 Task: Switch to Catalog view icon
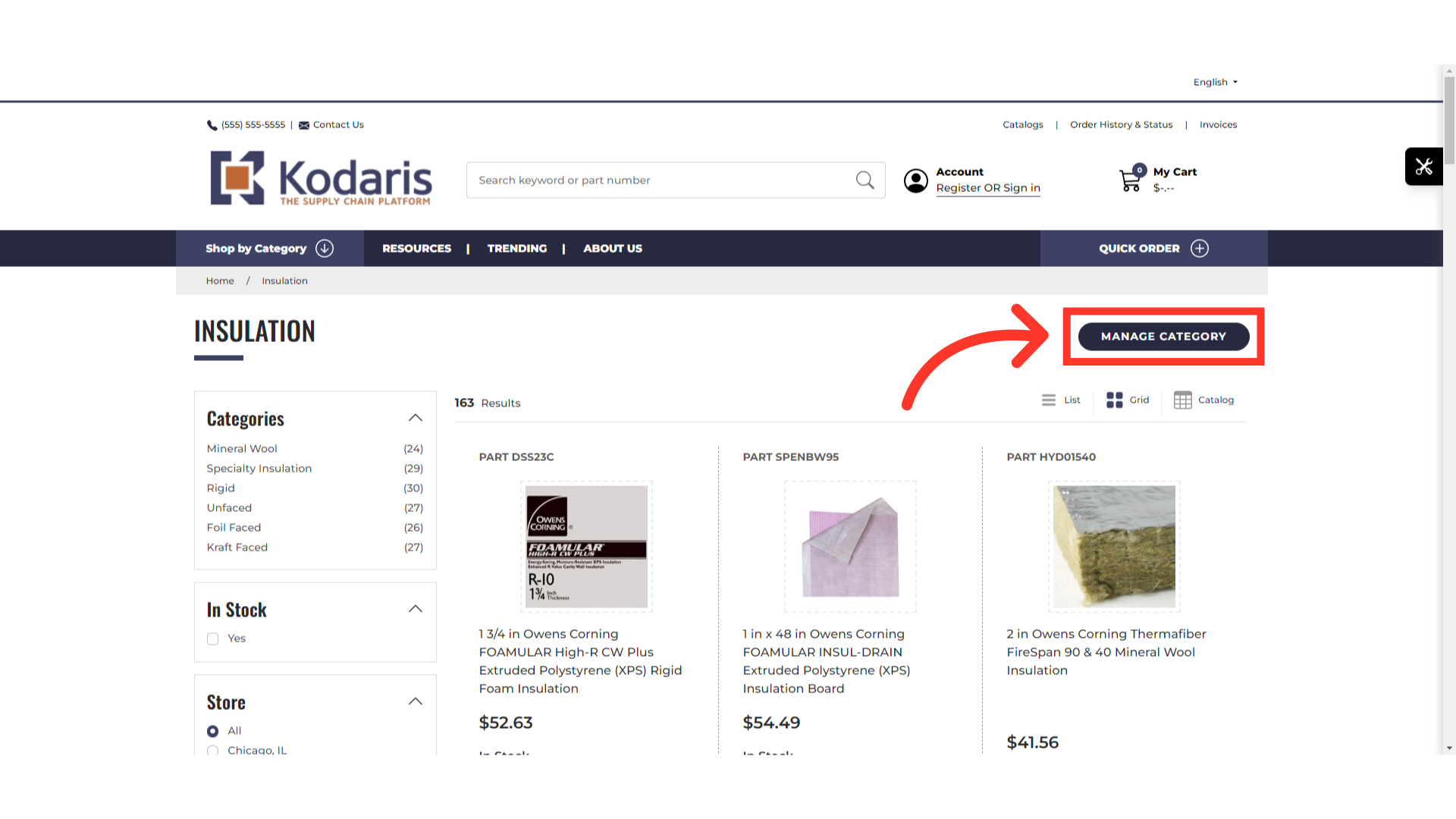pos(1182,400)
